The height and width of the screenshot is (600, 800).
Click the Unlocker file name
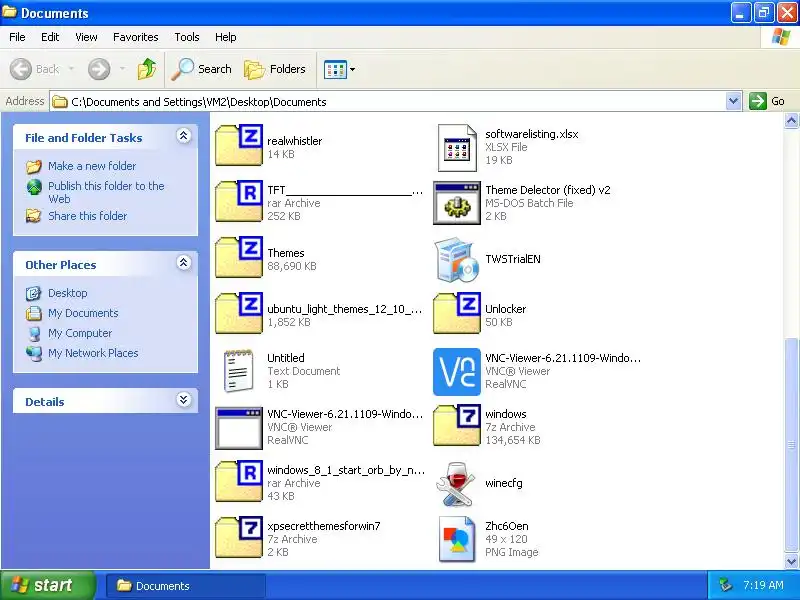[506, 309]
